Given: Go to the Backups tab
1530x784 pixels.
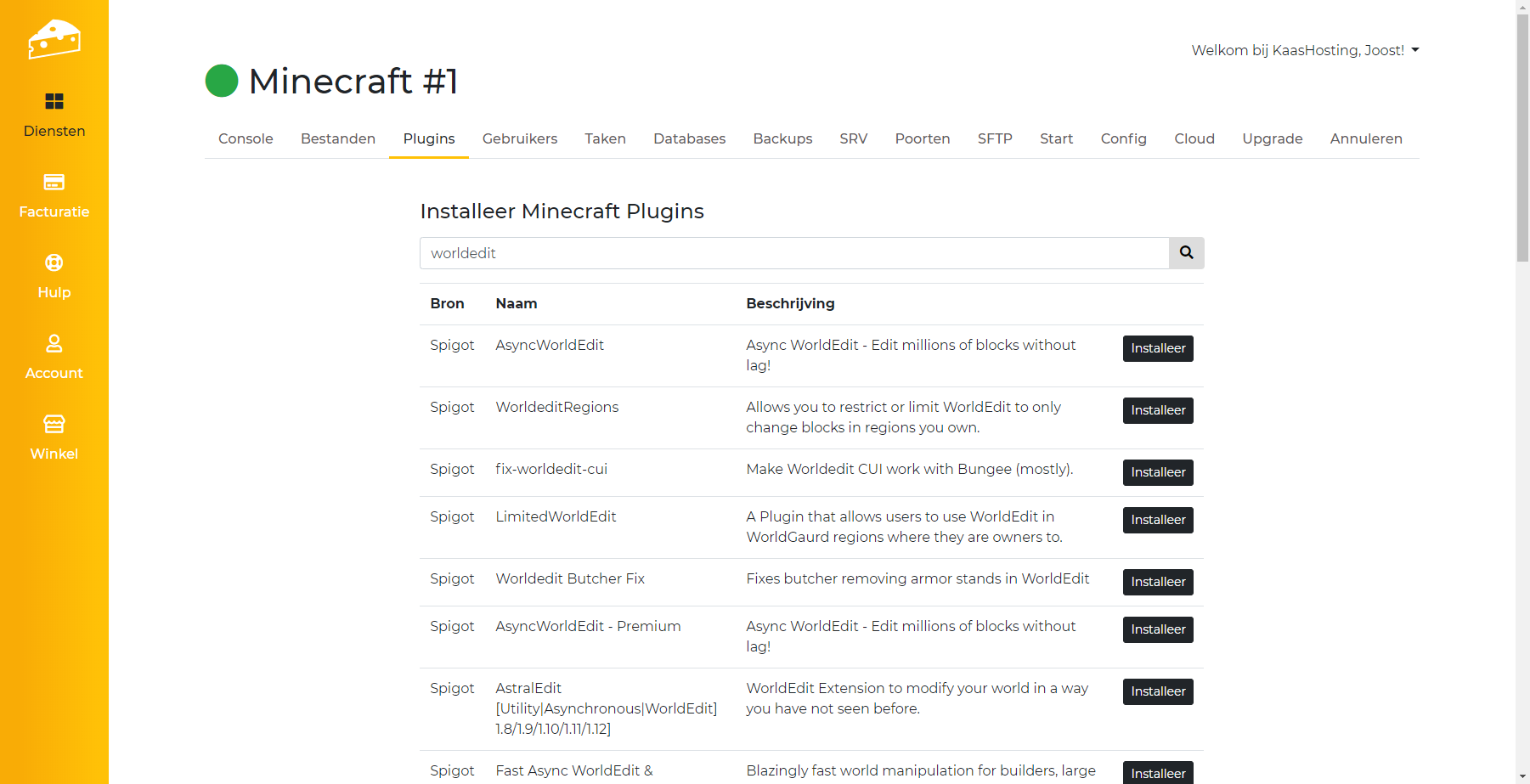Looking at the screenshot, I should pyautogui.click(x=782, y=138).
